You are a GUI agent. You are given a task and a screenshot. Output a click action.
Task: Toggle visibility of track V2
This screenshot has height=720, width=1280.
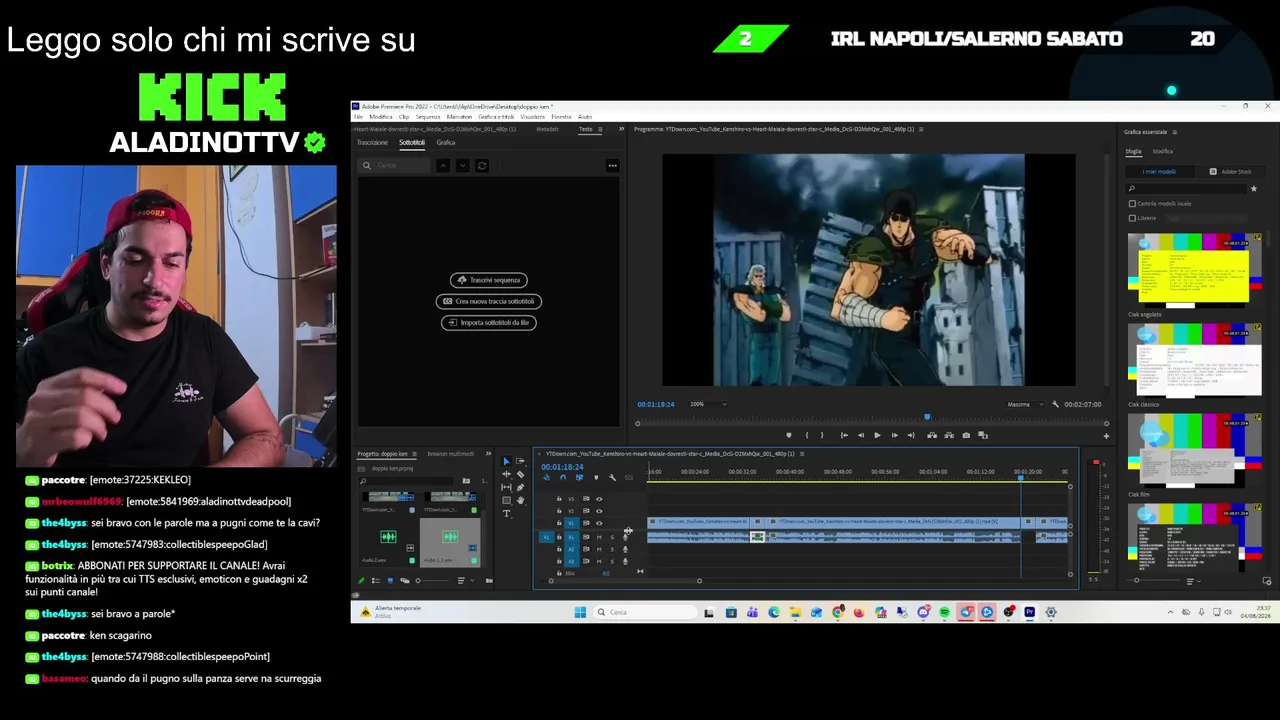tap(599, 511)
